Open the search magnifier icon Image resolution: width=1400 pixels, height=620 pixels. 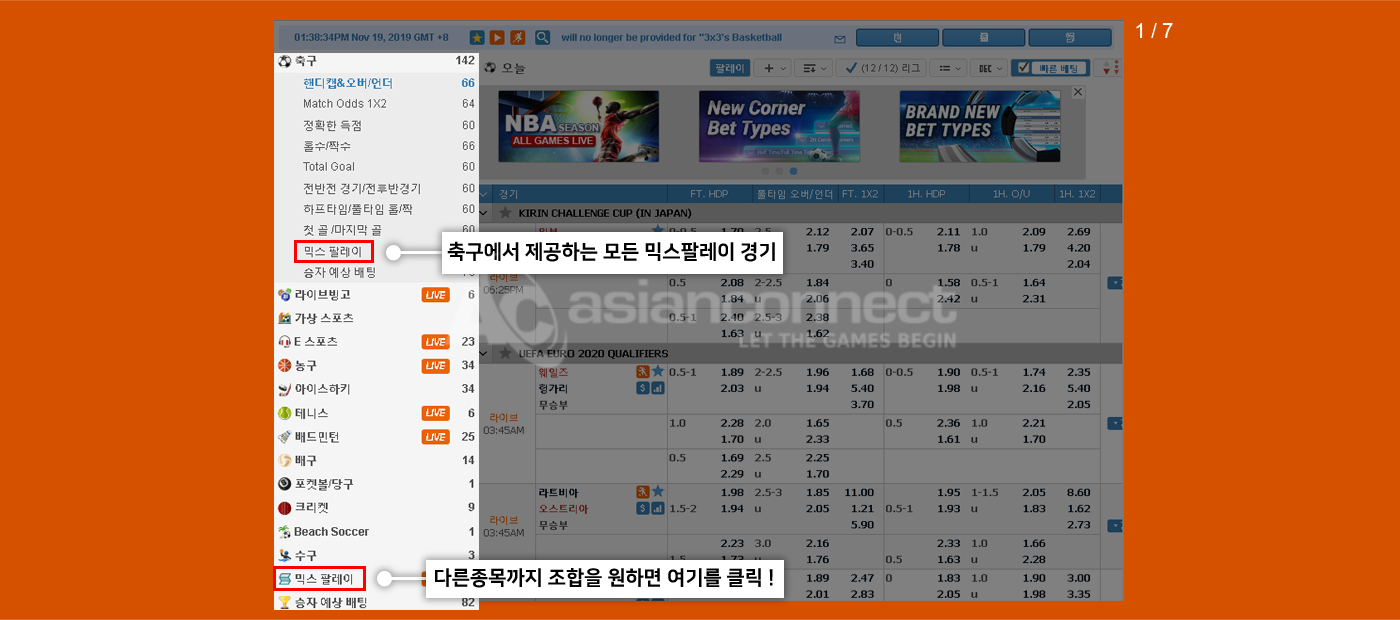click(543, 38)
